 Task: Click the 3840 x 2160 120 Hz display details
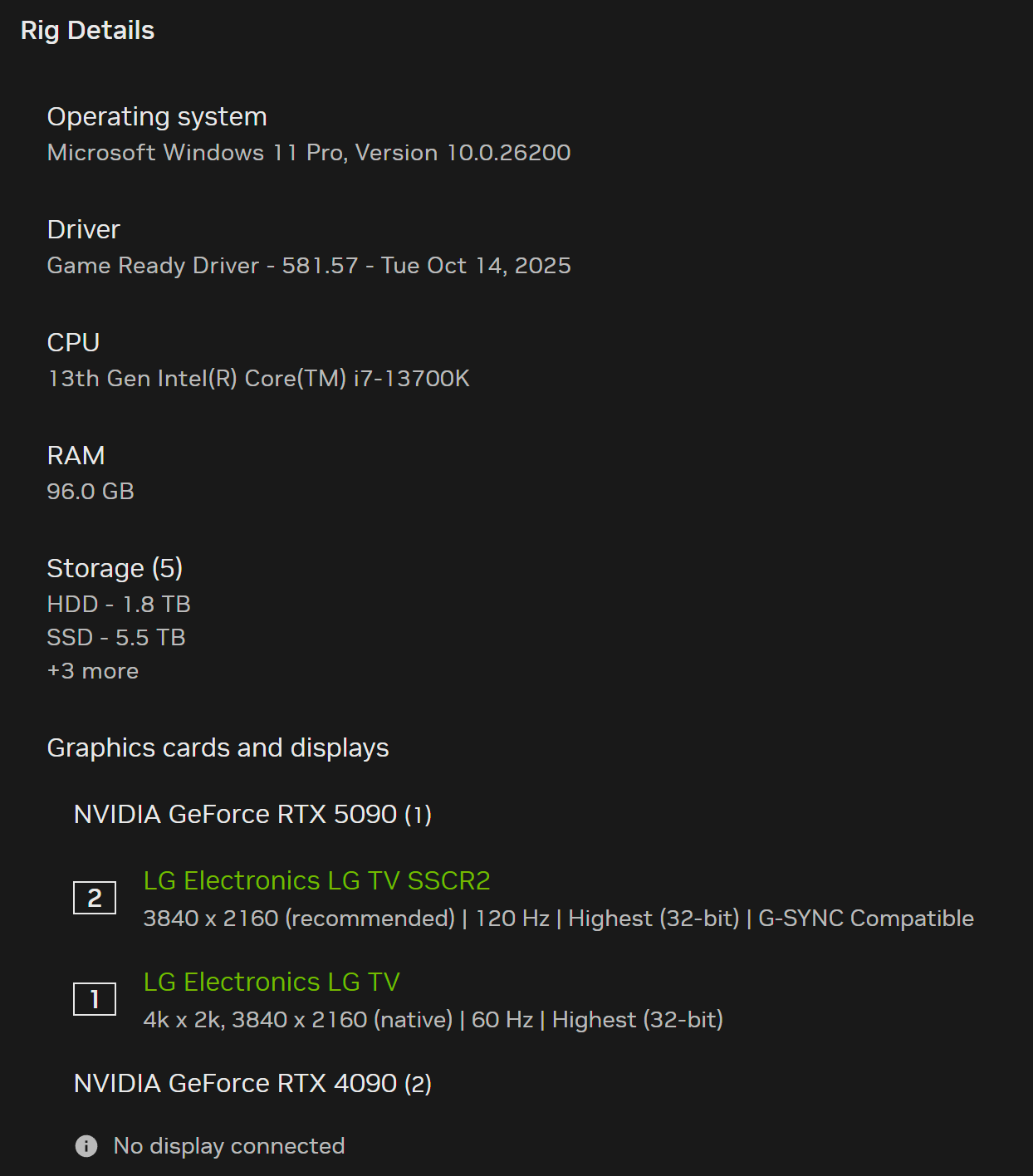tap(558, 919)
